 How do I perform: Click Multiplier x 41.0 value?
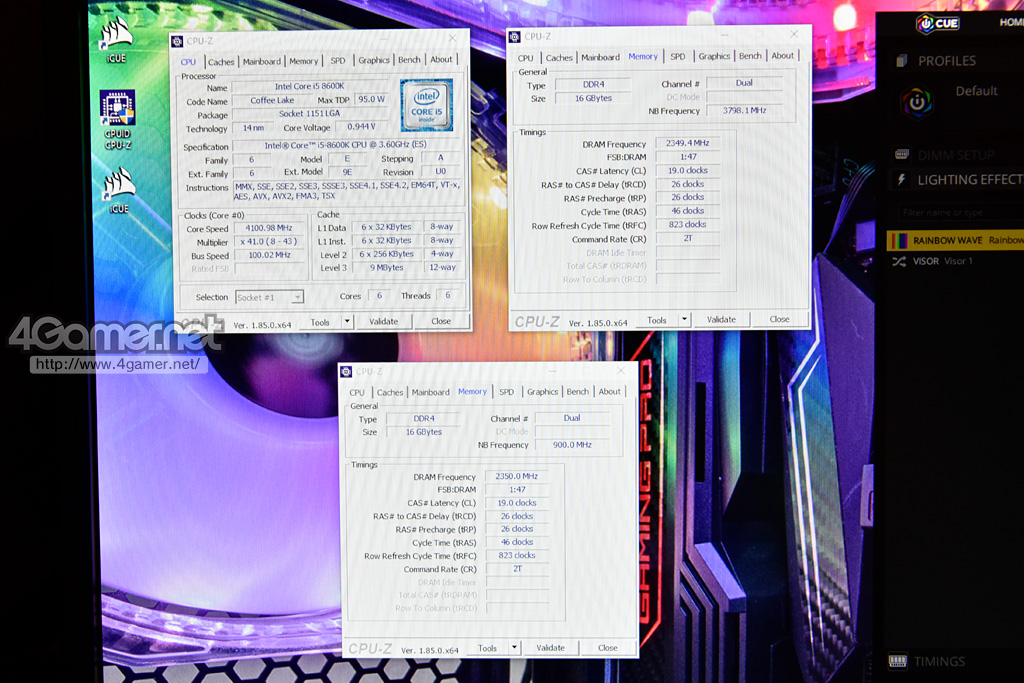tap(268, 242)
